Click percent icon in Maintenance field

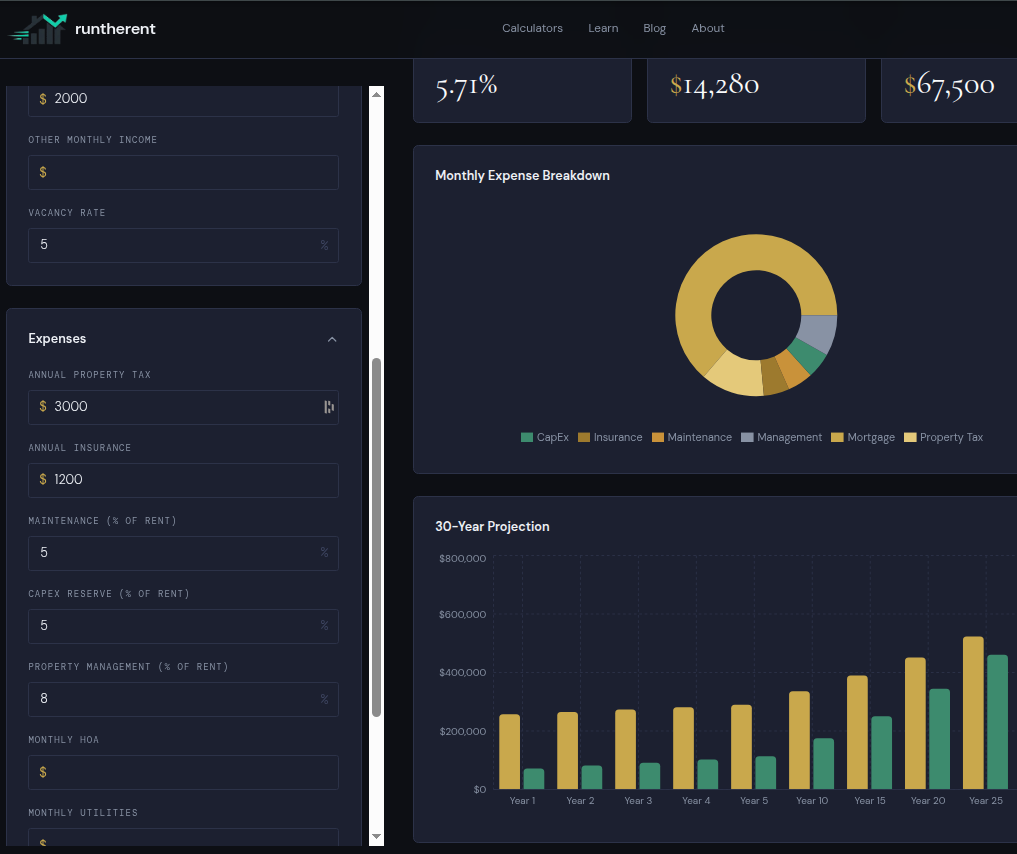coord(323,553)
